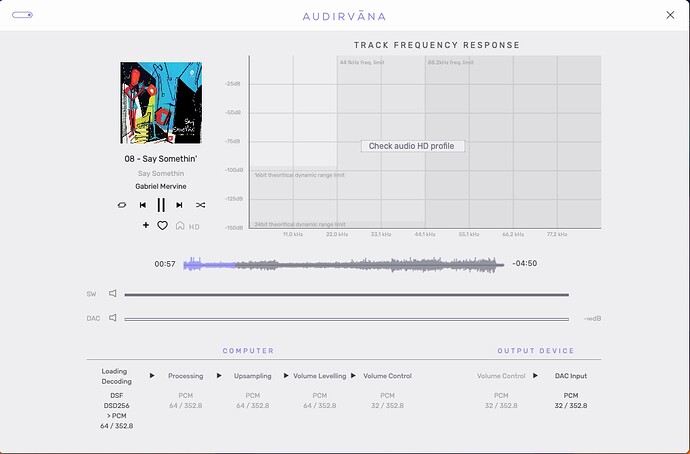The image size is (690, 454).
Task: Click the Volume Levelling stage label
Action: click(x=320, y=376)
